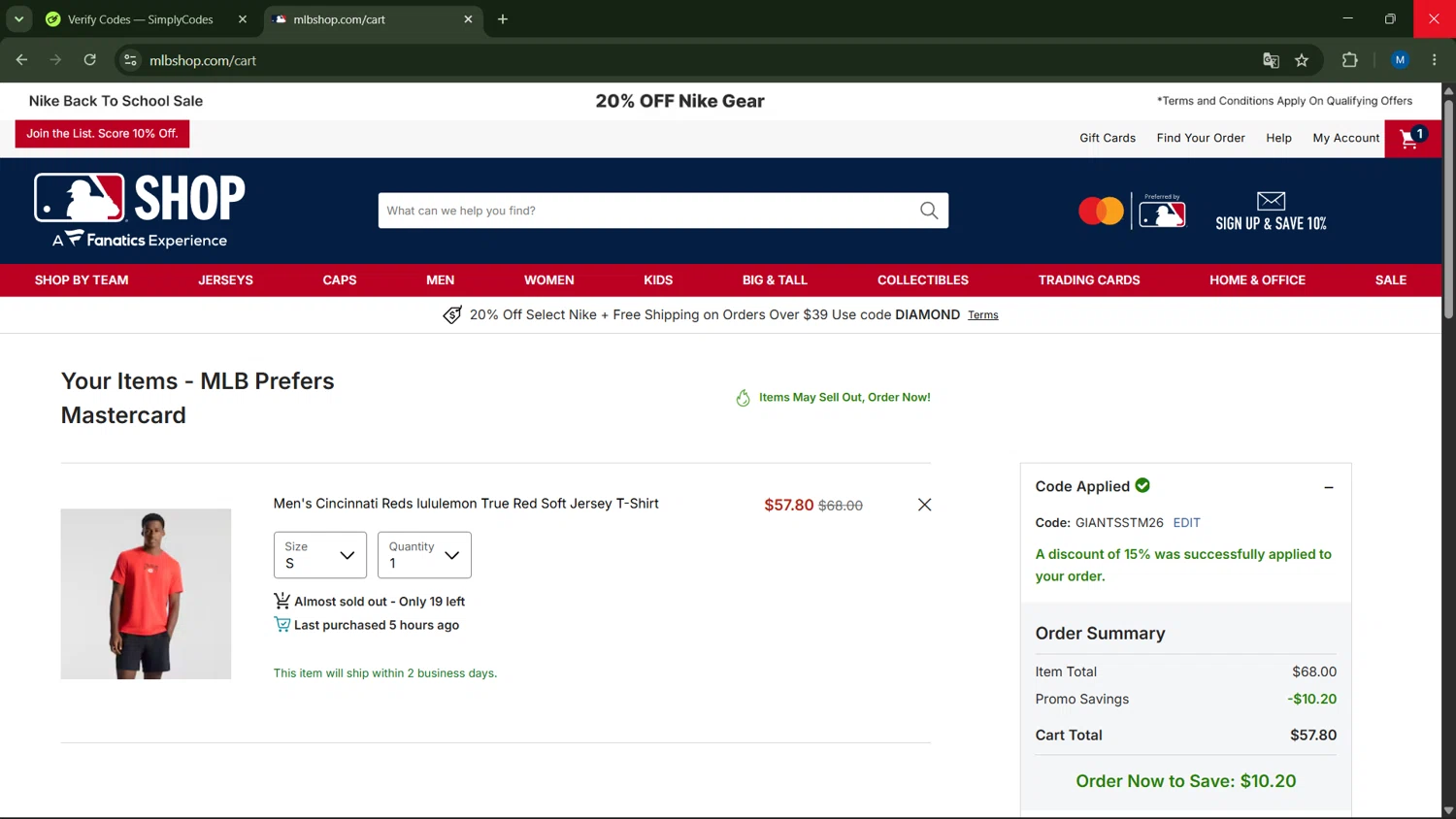Click the Promo Savings -$10.20 value
The width and height of the screenshot is (1456, 819).
coord(1312,700)
